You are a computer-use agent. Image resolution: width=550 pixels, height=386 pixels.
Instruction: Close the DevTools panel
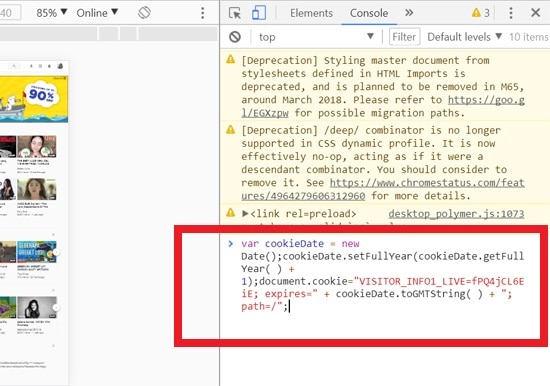point(535,13)
